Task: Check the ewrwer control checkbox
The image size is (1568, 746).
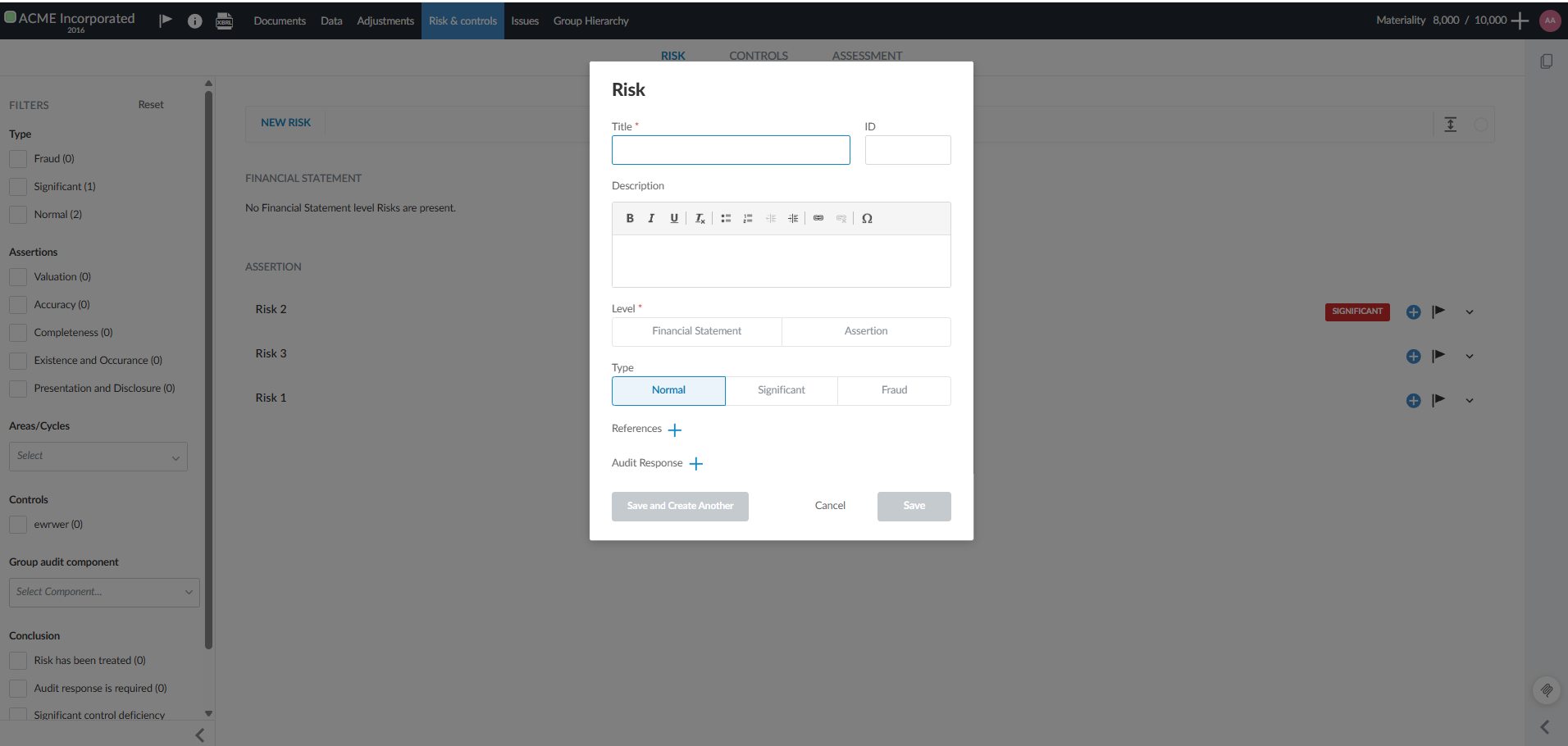Action: [17, 524]
